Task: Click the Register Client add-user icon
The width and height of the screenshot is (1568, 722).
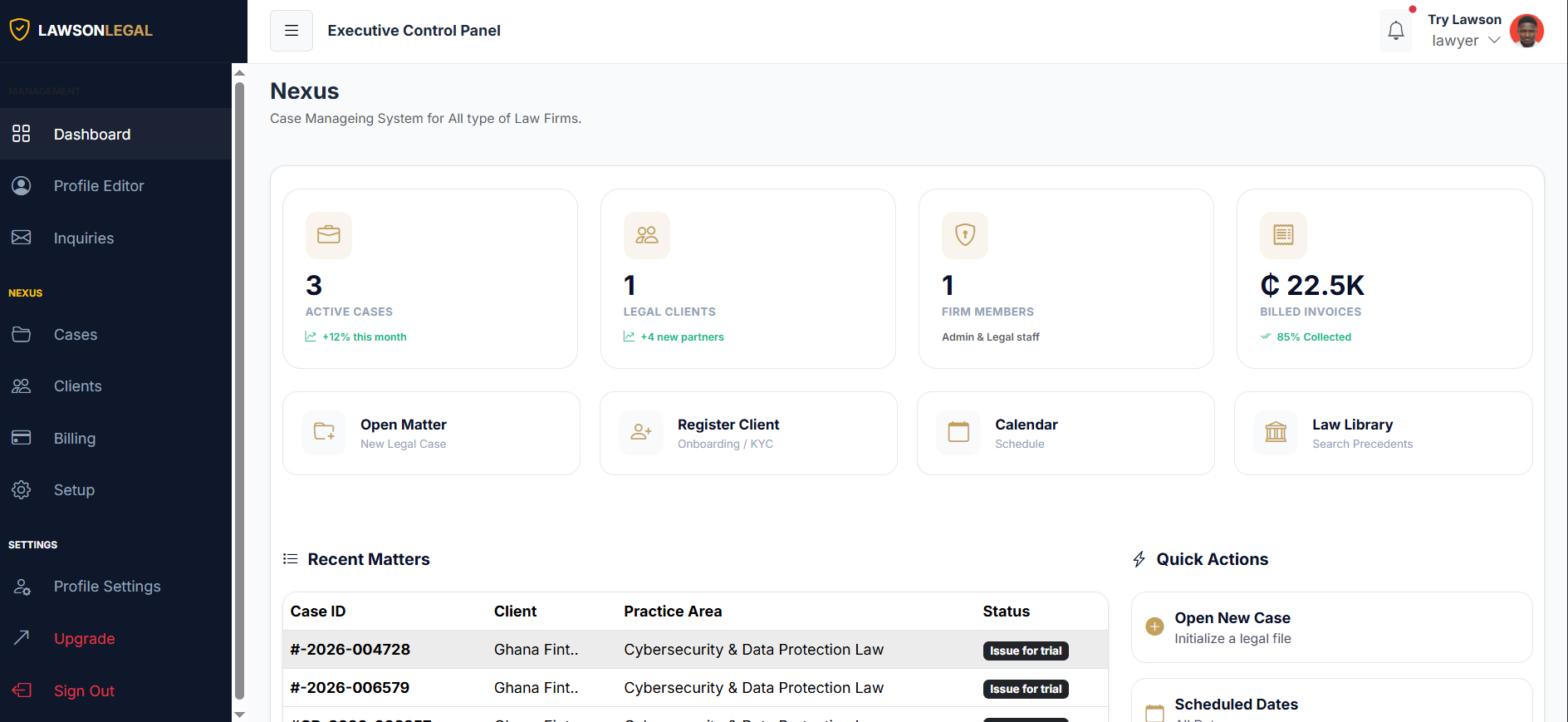Action: 641,433
